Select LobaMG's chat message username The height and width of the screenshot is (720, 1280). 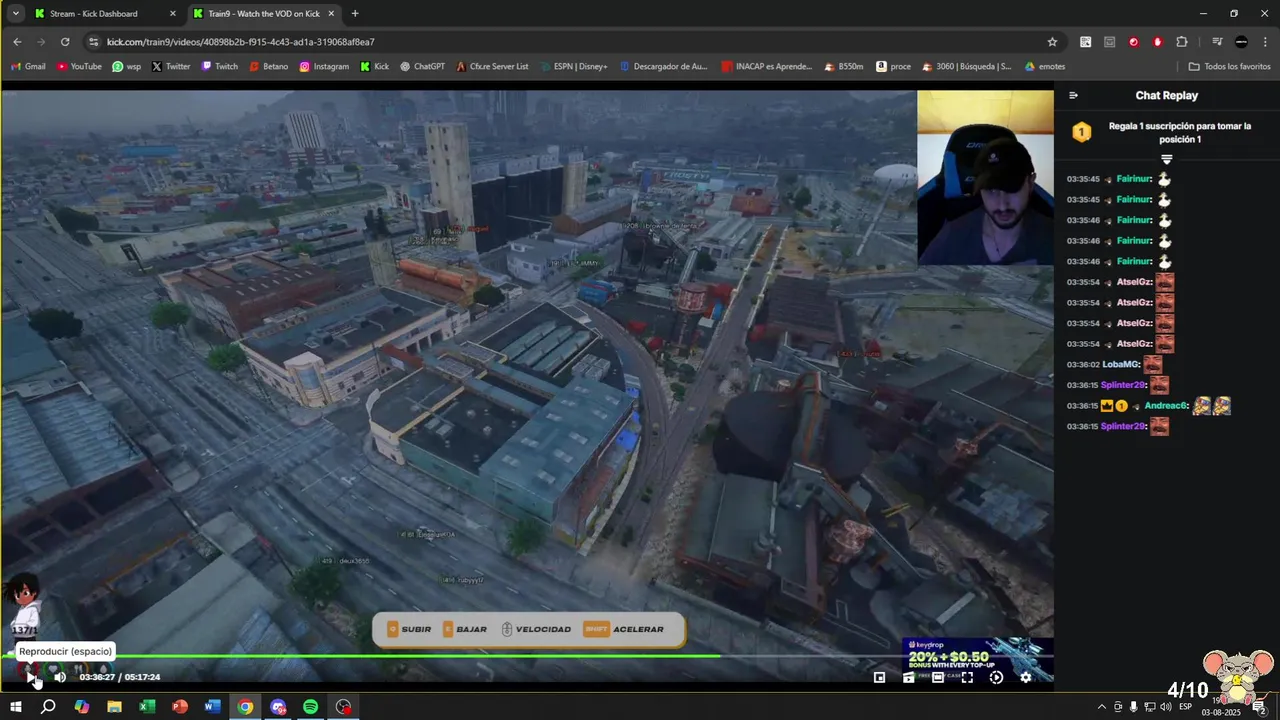point(1121,365)
